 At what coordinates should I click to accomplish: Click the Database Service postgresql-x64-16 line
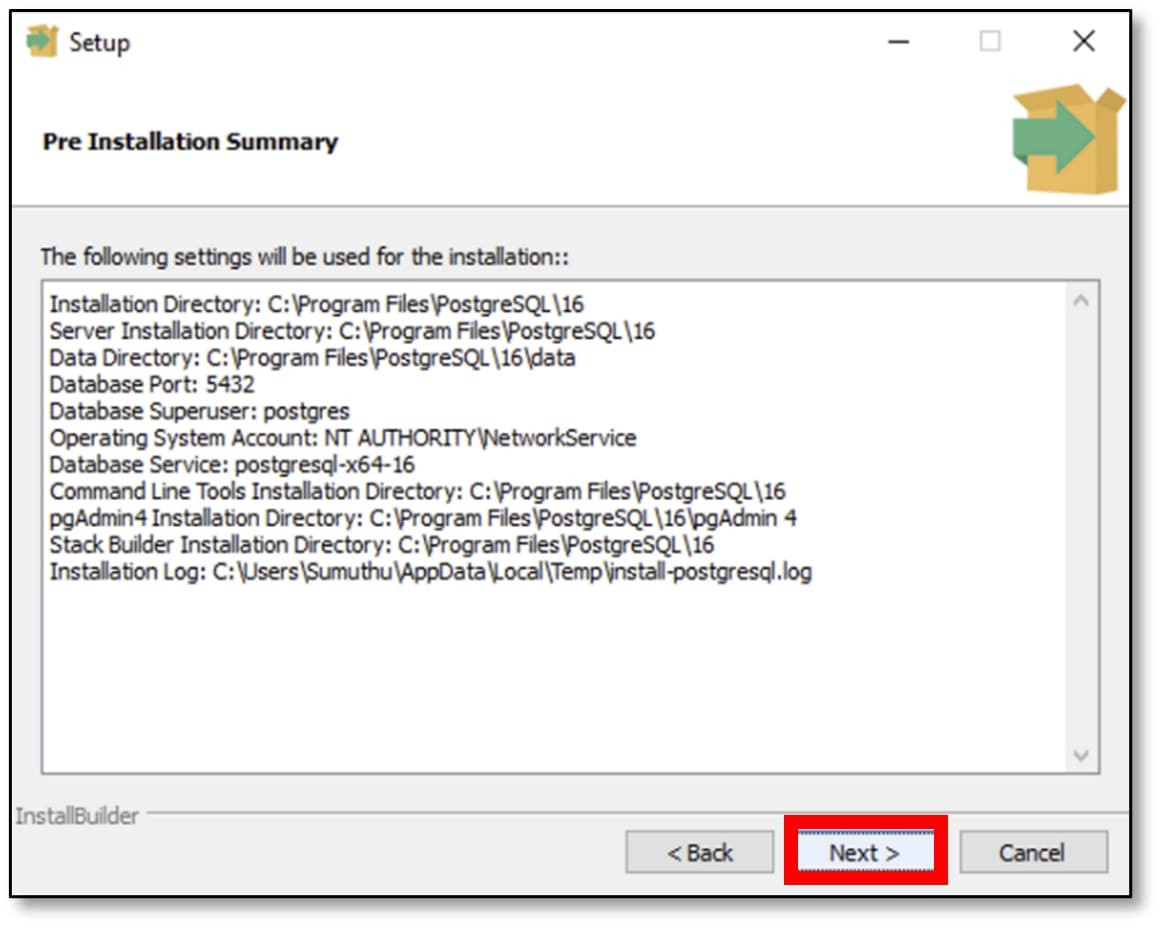(x=232, y=464)
